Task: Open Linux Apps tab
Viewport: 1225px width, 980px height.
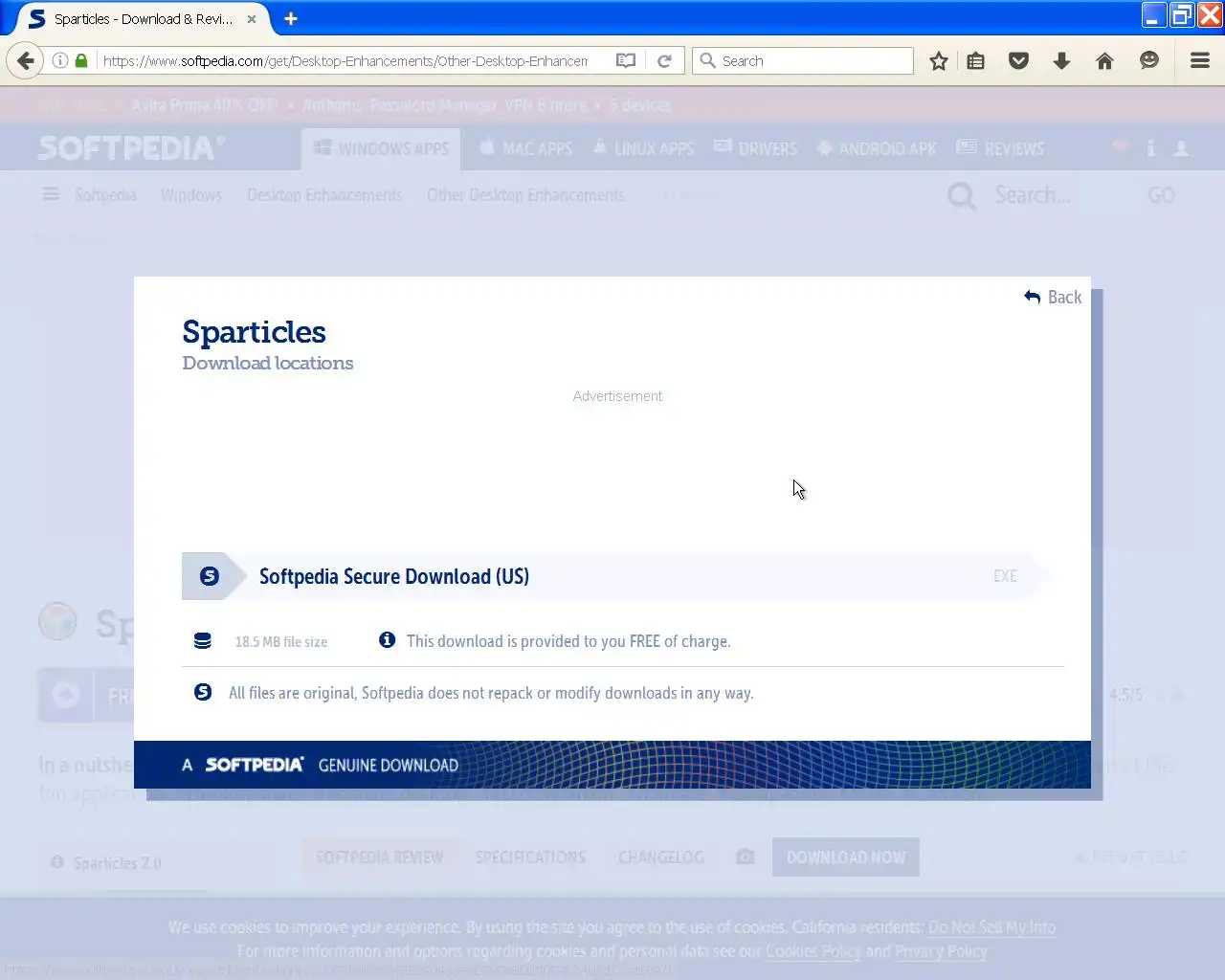Action: [x=643, y=148]
